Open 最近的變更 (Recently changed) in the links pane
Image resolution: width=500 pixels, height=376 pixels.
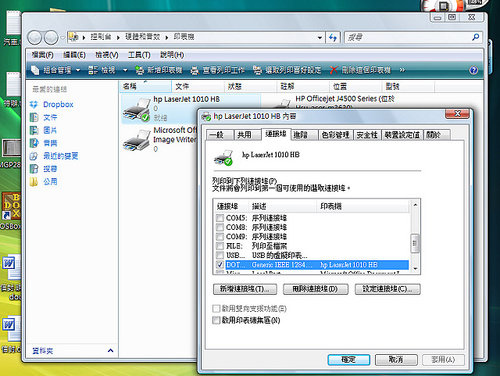[54, 156]
